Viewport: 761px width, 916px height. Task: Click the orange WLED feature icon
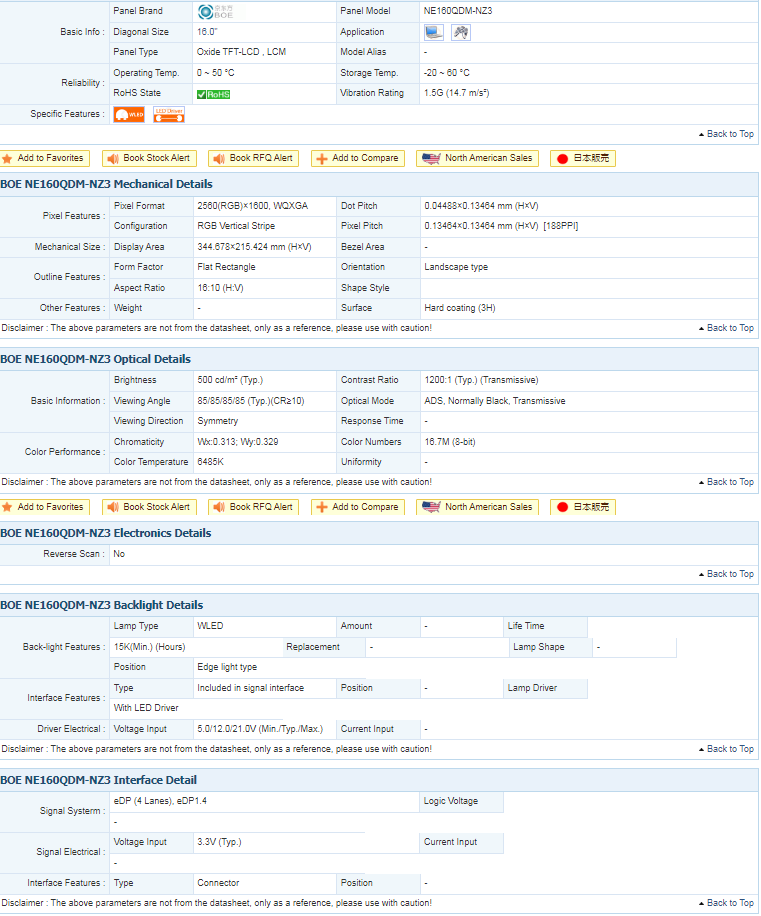129,114
